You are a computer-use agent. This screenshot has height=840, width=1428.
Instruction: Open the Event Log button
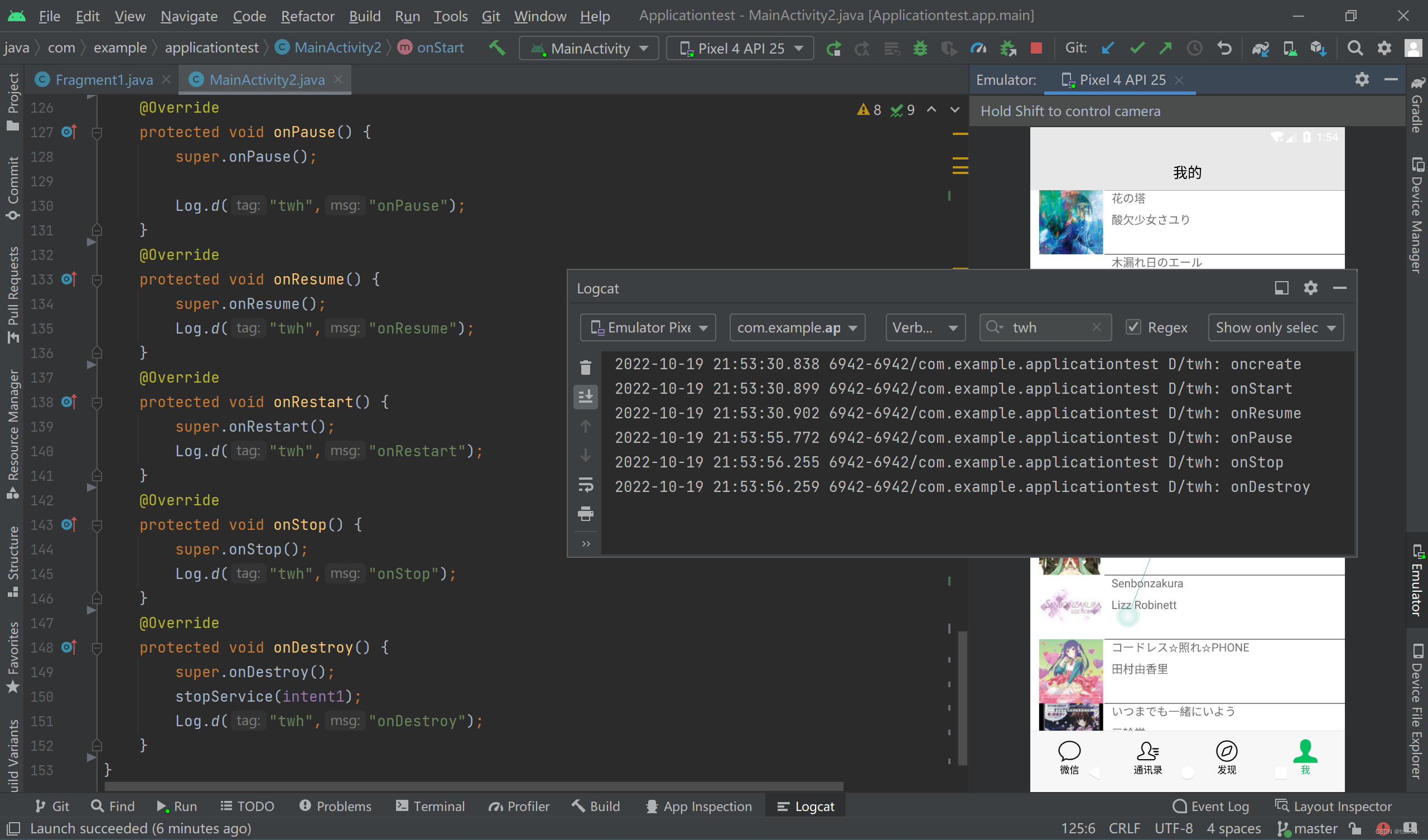(1211, 805)
